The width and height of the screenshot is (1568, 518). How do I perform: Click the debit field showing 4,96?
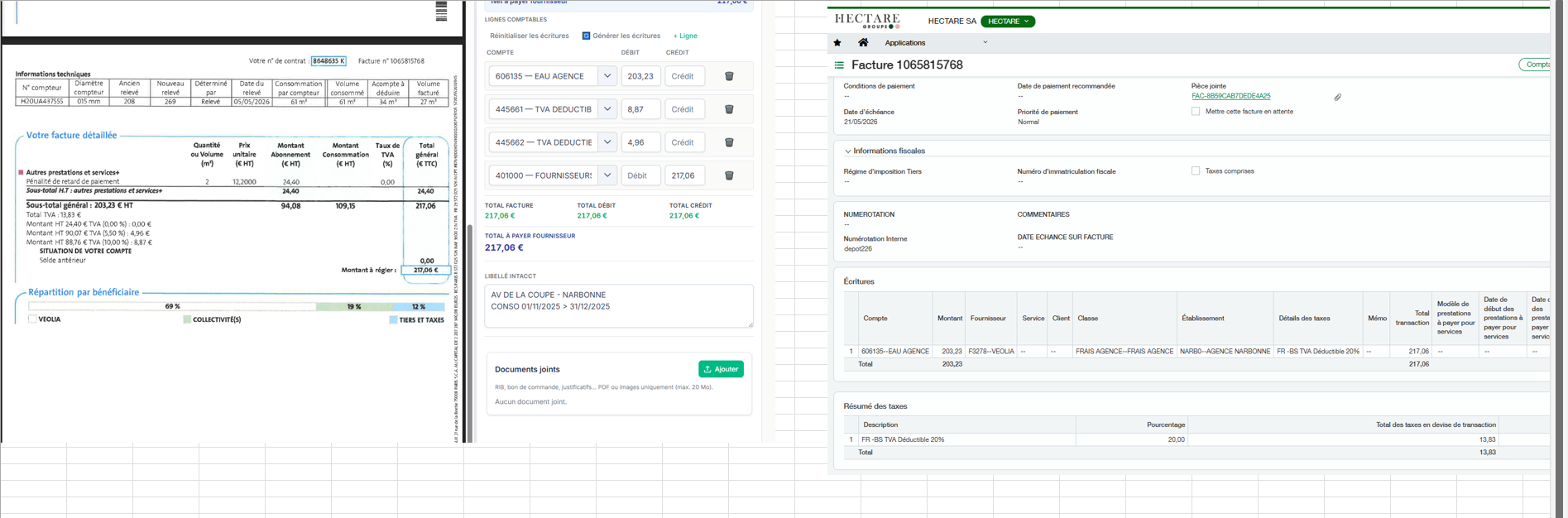pyautogui.click(x=640, y=142)
